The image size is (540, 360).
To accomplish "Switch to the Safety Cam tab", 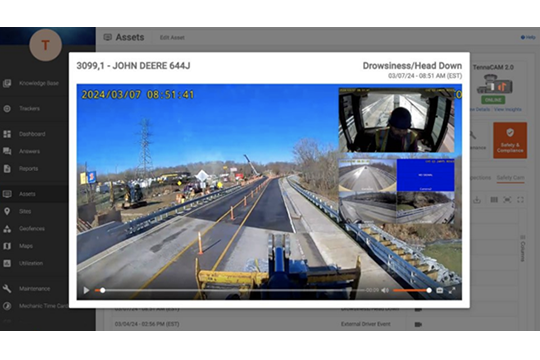I will [x=510, y=178].
